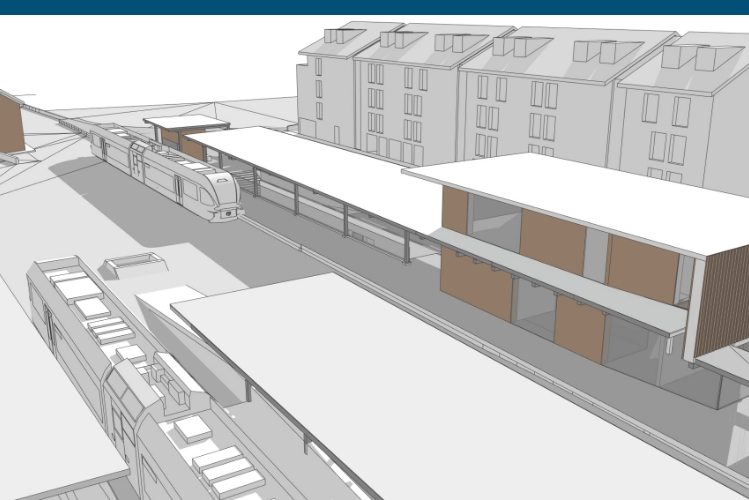
Task: Select the upper middle brown facade panel
Action: [552, 240]
